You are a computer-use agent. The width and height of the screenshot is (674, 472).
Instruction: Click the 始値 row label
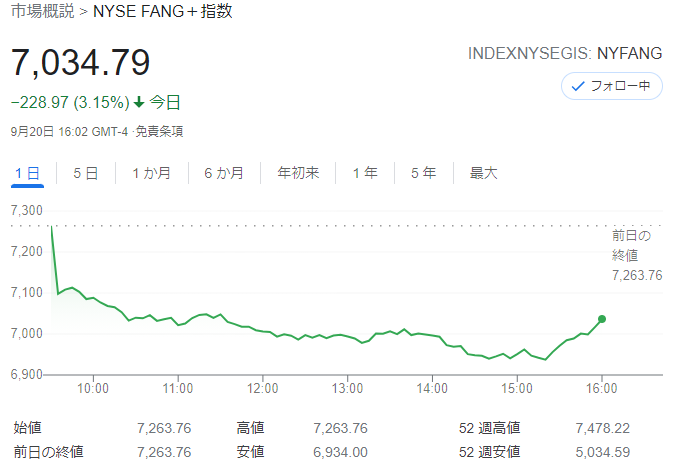click(28, 428)
